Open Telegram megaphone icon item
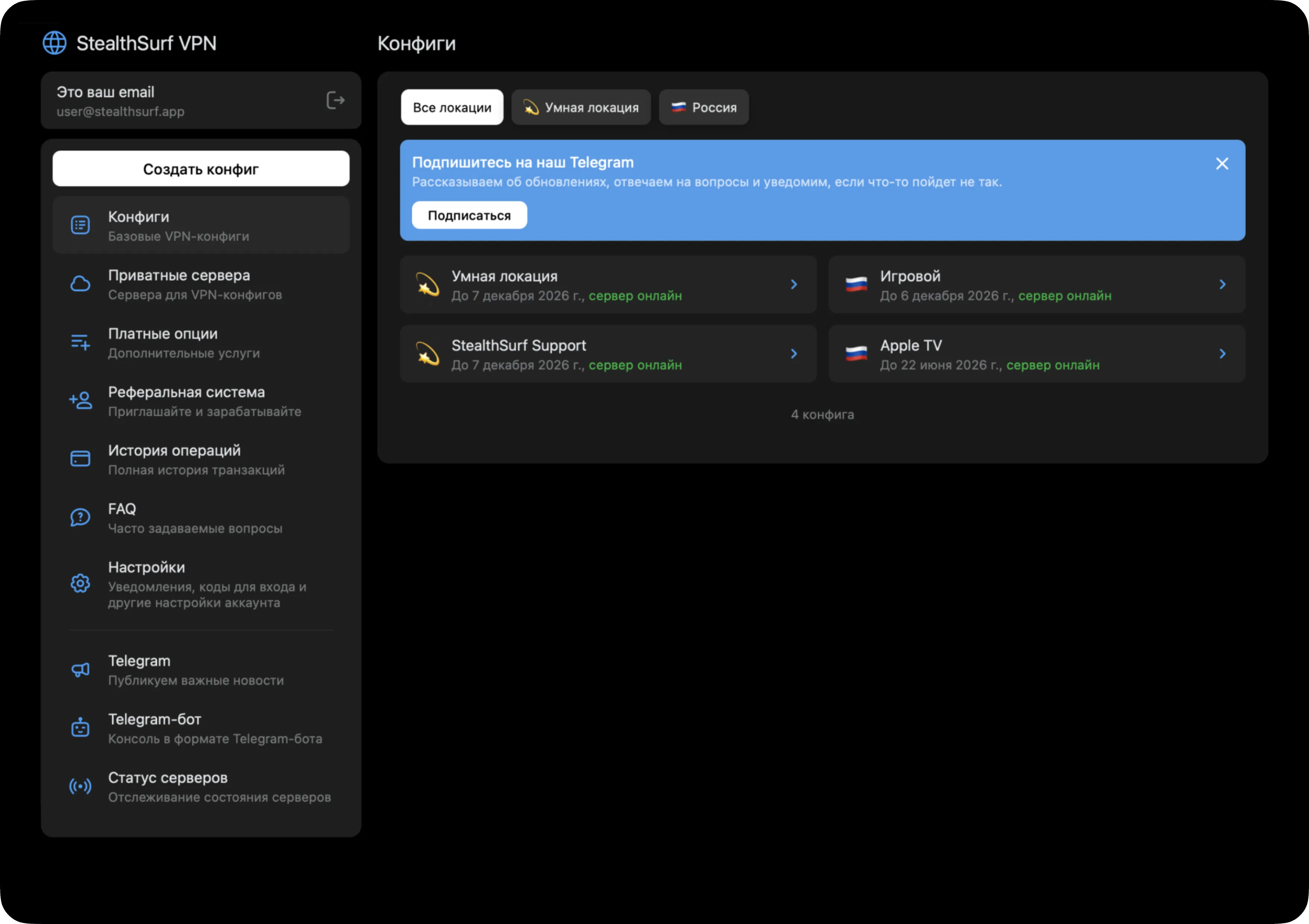The height and width of the screenshot is (924, 1309). coord(81,670)
